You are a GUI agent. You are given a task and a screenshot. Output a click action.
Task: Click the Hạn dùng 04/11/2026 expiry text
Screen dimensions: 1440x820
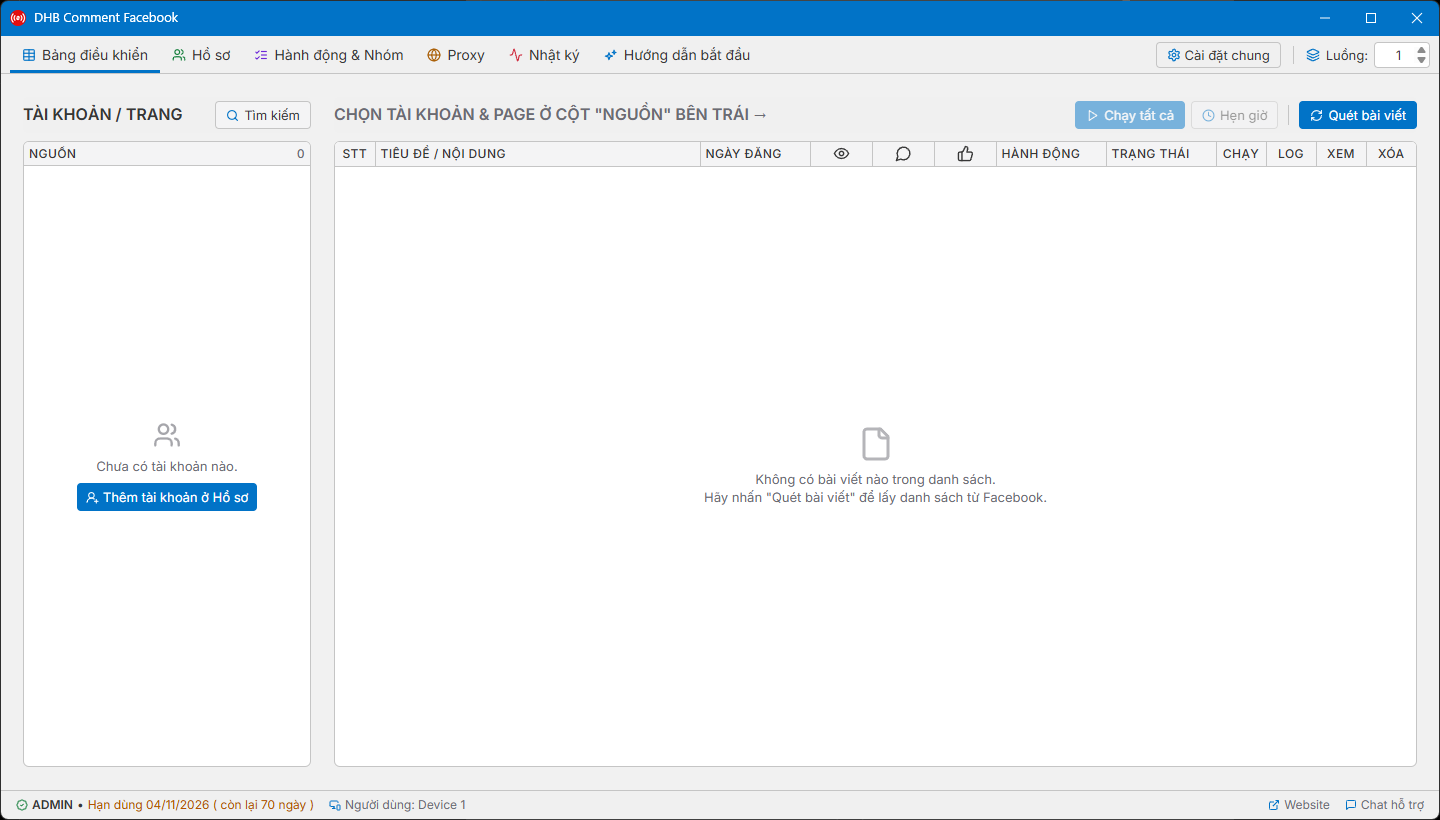pos(201,805)
